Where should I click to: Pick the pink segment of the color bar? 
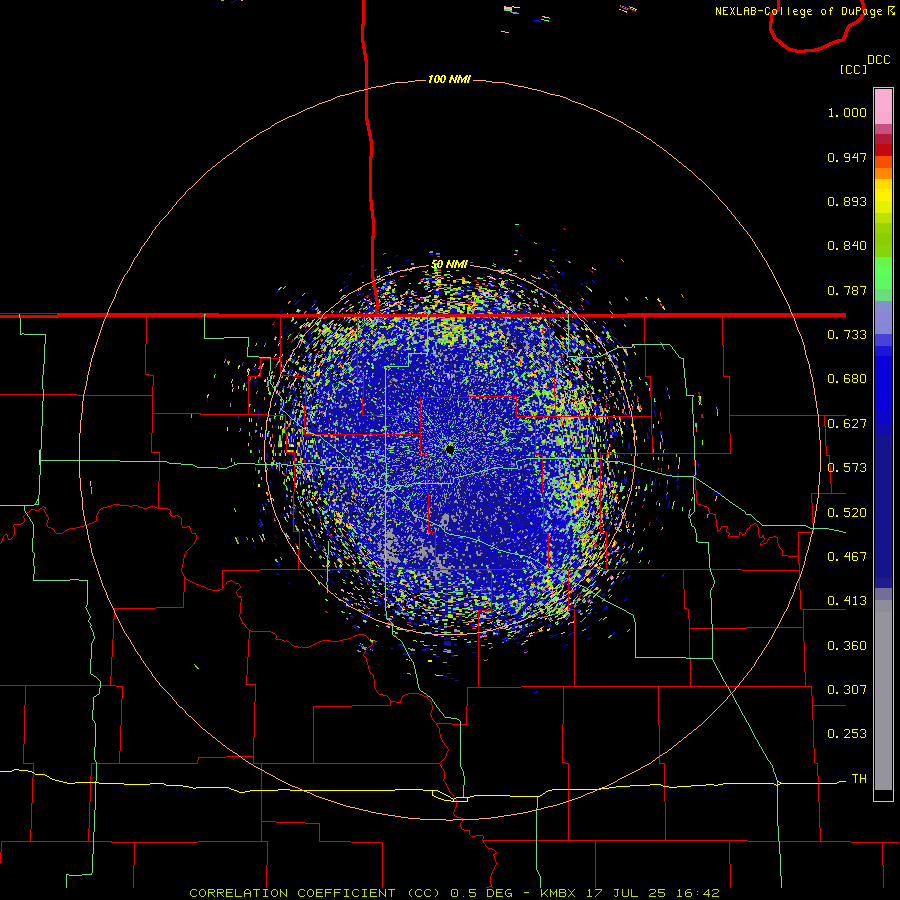(x=883, y=107)
